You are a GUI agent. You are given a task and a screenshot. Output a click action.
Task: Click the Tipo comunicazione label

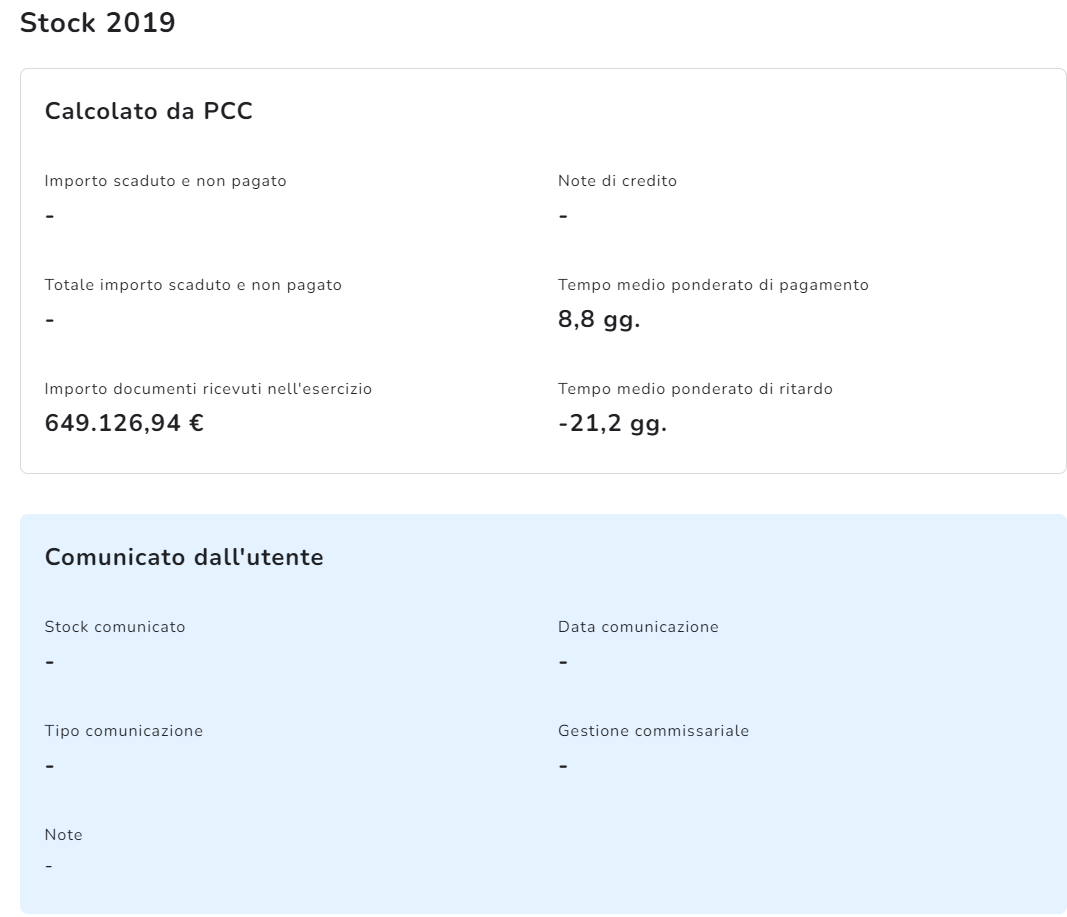pyautogui.click(x=124, y=731)
